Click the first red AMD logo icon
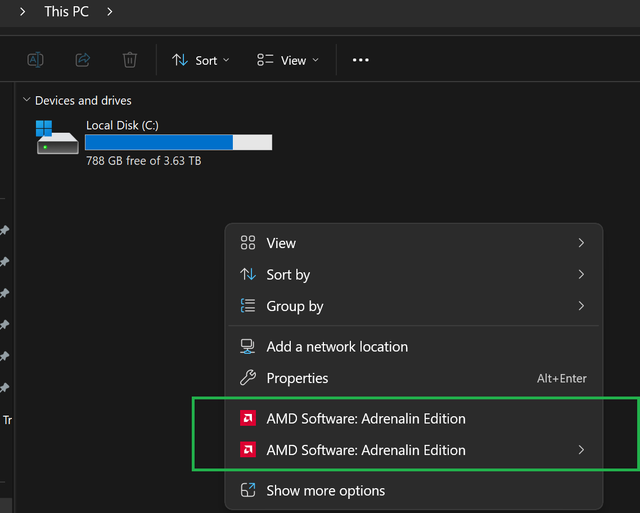 pos(248,418)
